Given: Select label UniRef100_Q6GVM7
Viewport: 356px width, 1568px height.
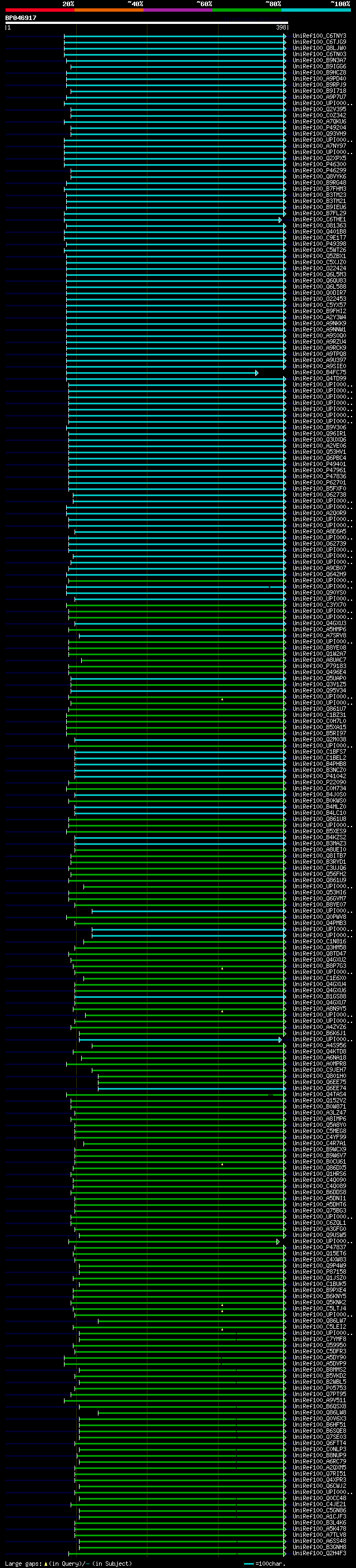Looking at the screenshot, I should click(x=319, y=898).
